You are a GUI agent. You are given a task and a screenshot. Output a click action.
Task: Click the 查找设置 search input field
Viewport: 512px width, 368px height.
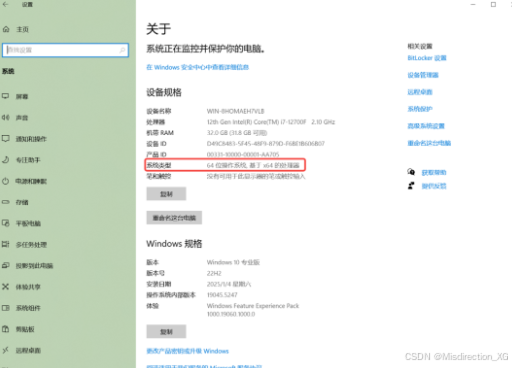coord(65,50)
